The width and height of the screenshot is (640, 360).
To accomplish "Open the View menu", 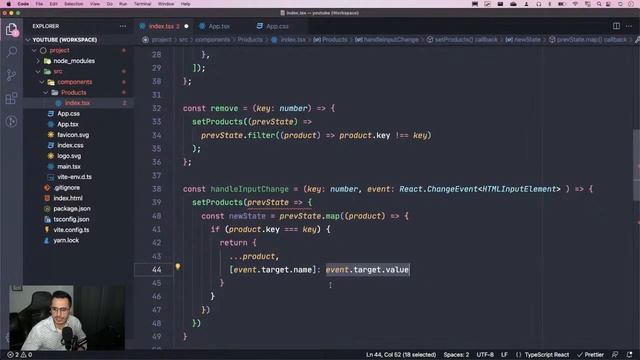I will pos(95,4).
